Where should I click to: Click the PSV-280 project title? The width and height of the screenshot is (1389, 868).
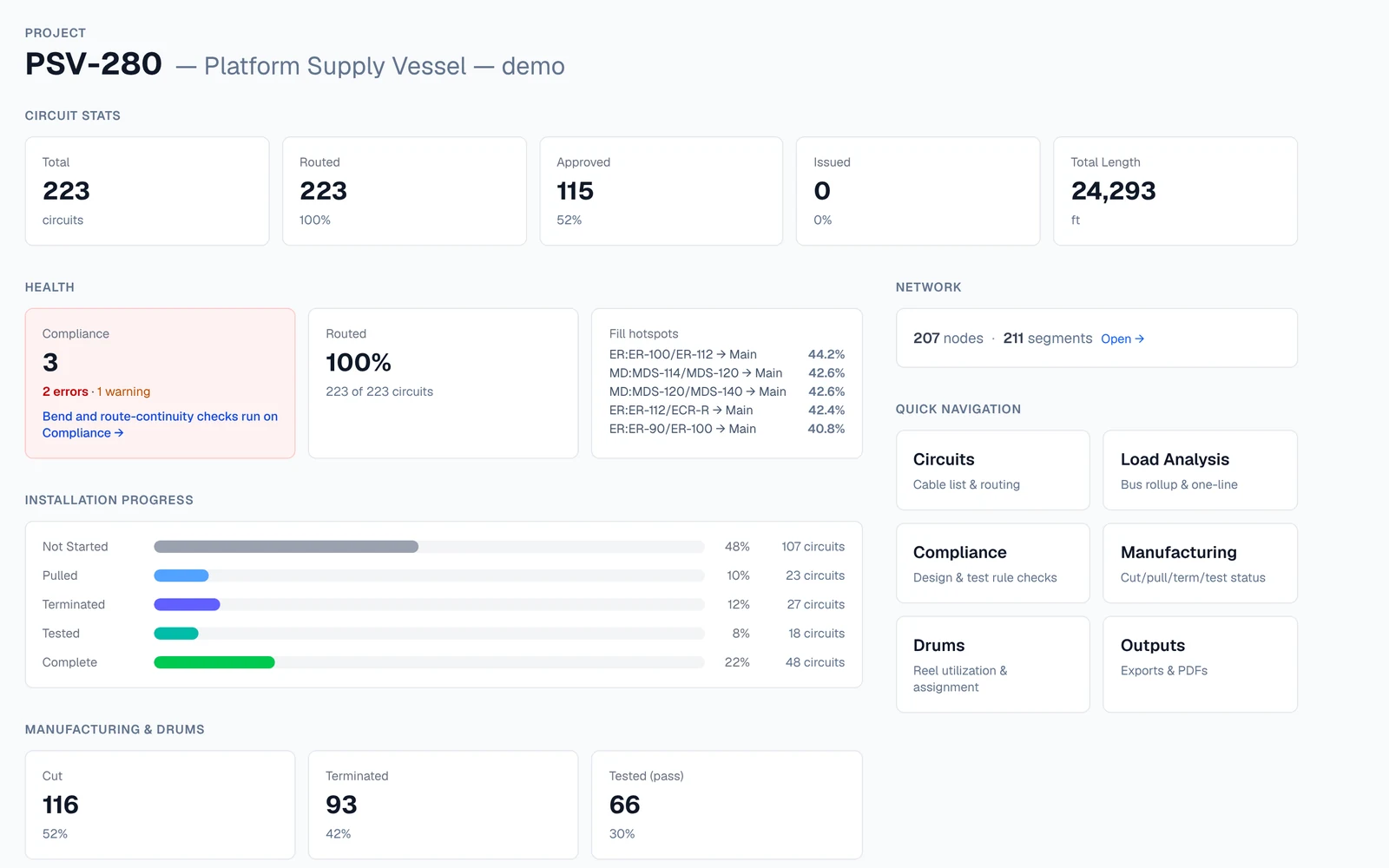(94, 63)
